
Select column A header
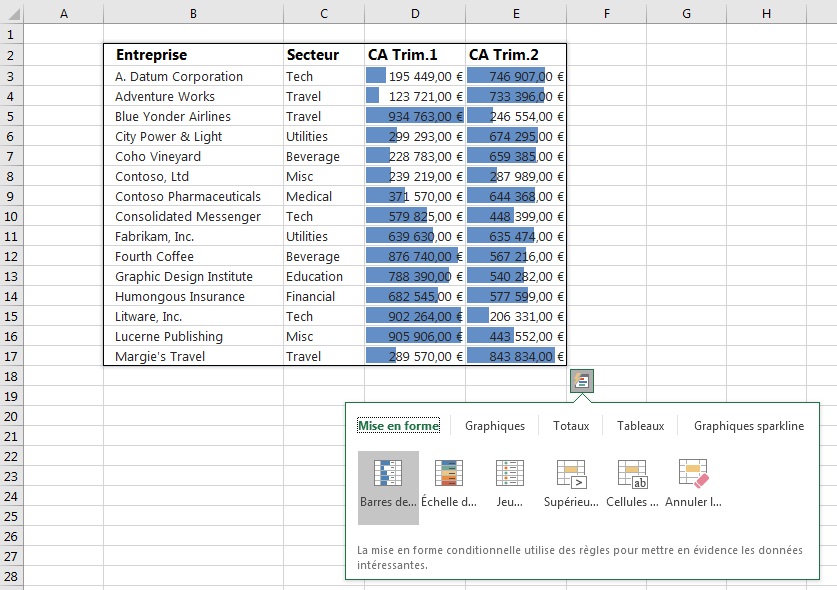(64, 13)
